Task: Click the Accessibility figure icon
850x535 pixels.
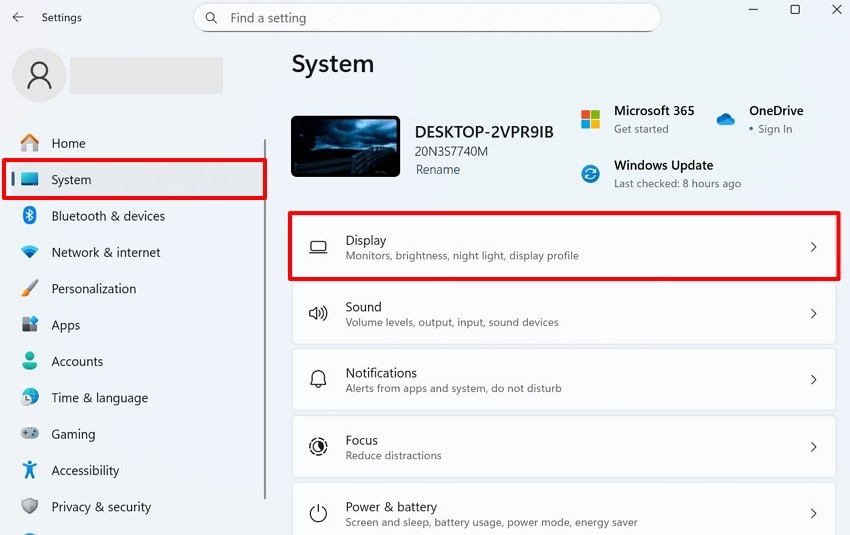Action: (30, 470)
